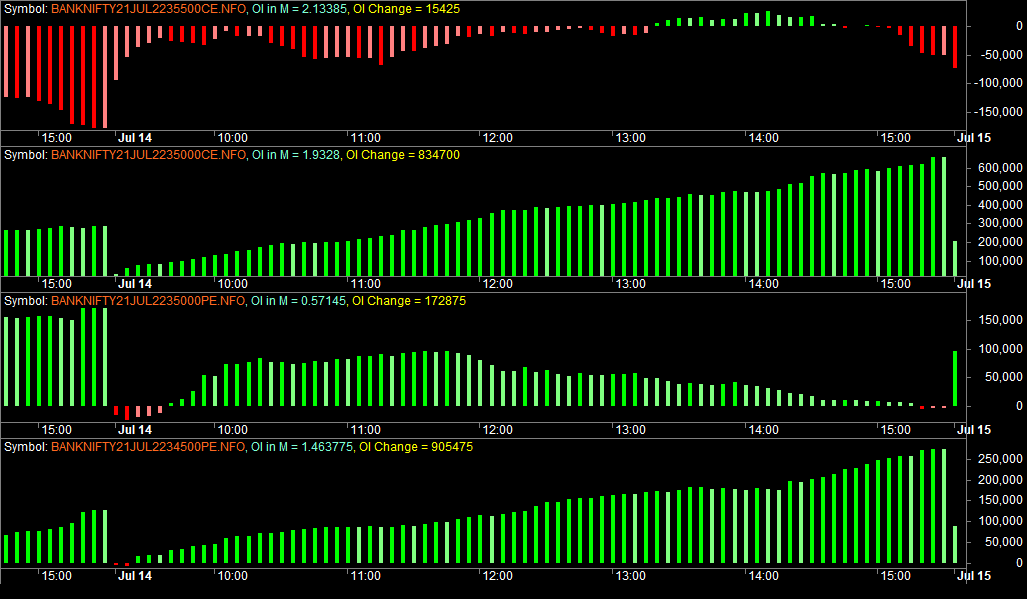Click the 400,000 axis label in 35000CE panel
The image size is (1027, 599).
[1000, 206]
